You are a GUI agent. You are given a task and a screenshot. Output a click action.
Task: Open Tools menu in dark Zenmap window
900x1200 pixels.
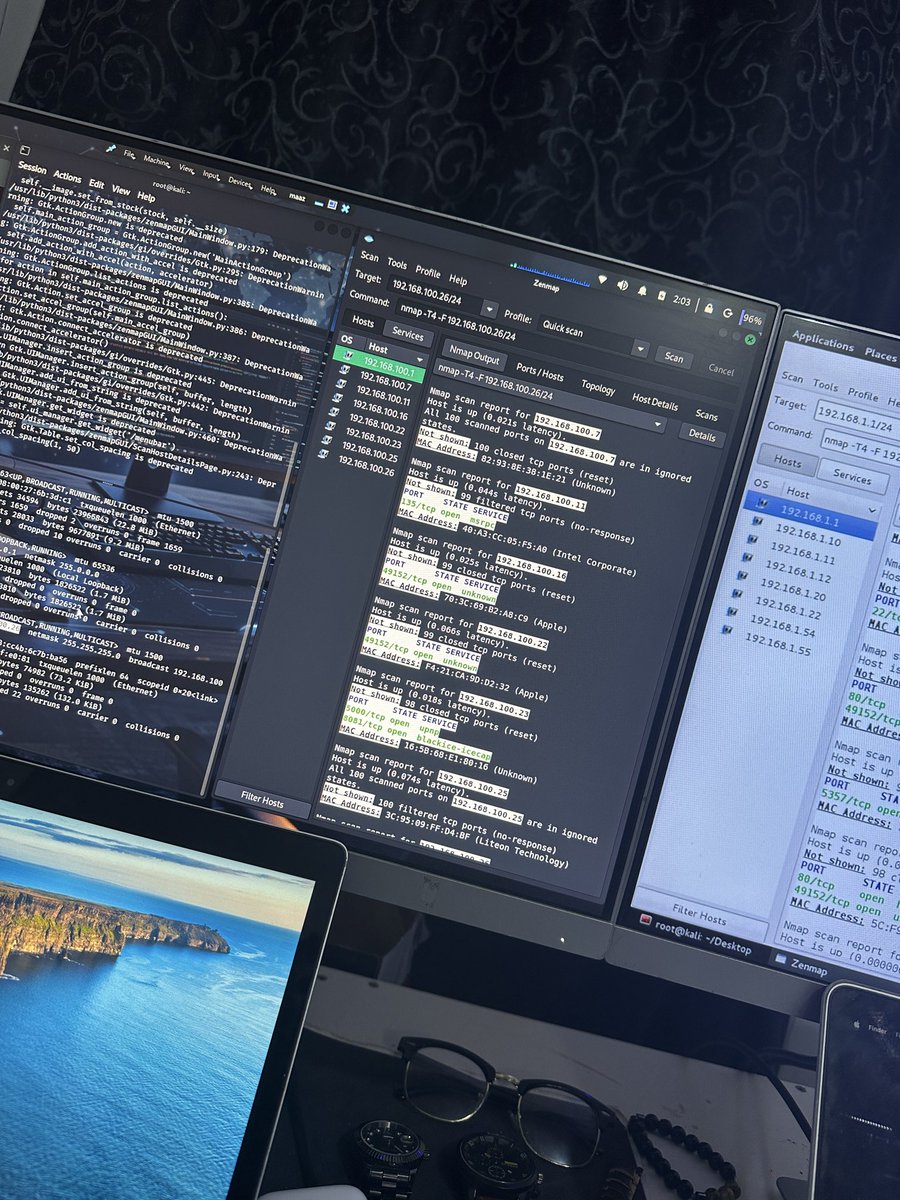click(x=397, y=264)
